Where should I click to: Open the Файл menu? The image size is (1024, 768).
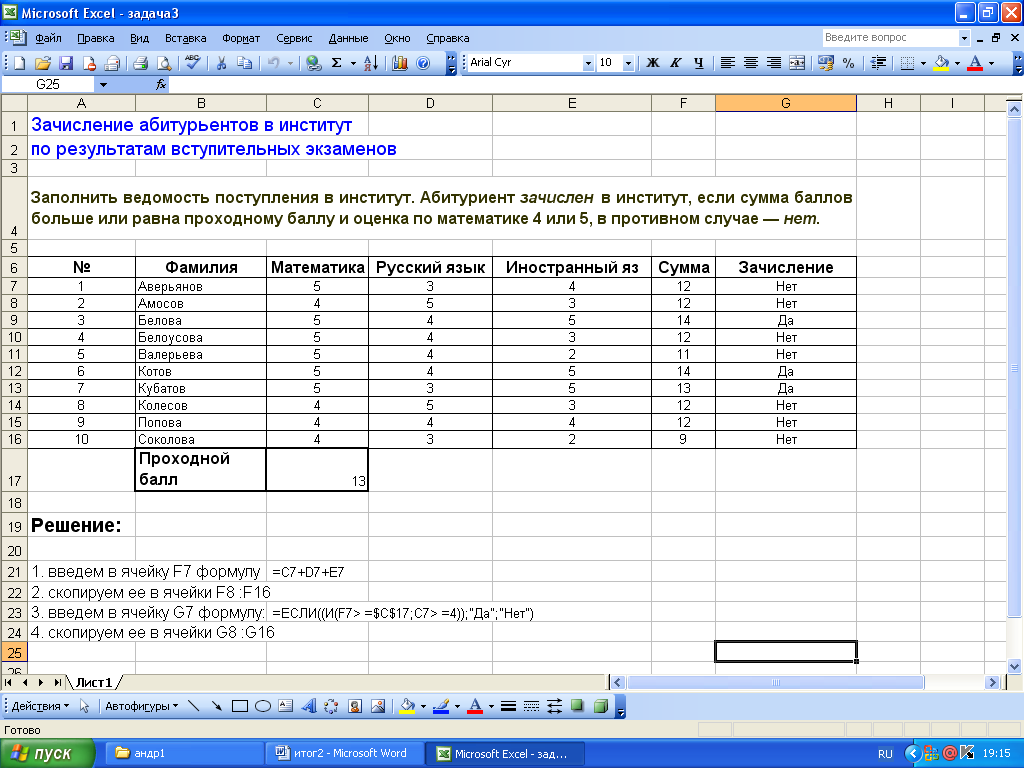pyautogui.click(x=48, y=38)
